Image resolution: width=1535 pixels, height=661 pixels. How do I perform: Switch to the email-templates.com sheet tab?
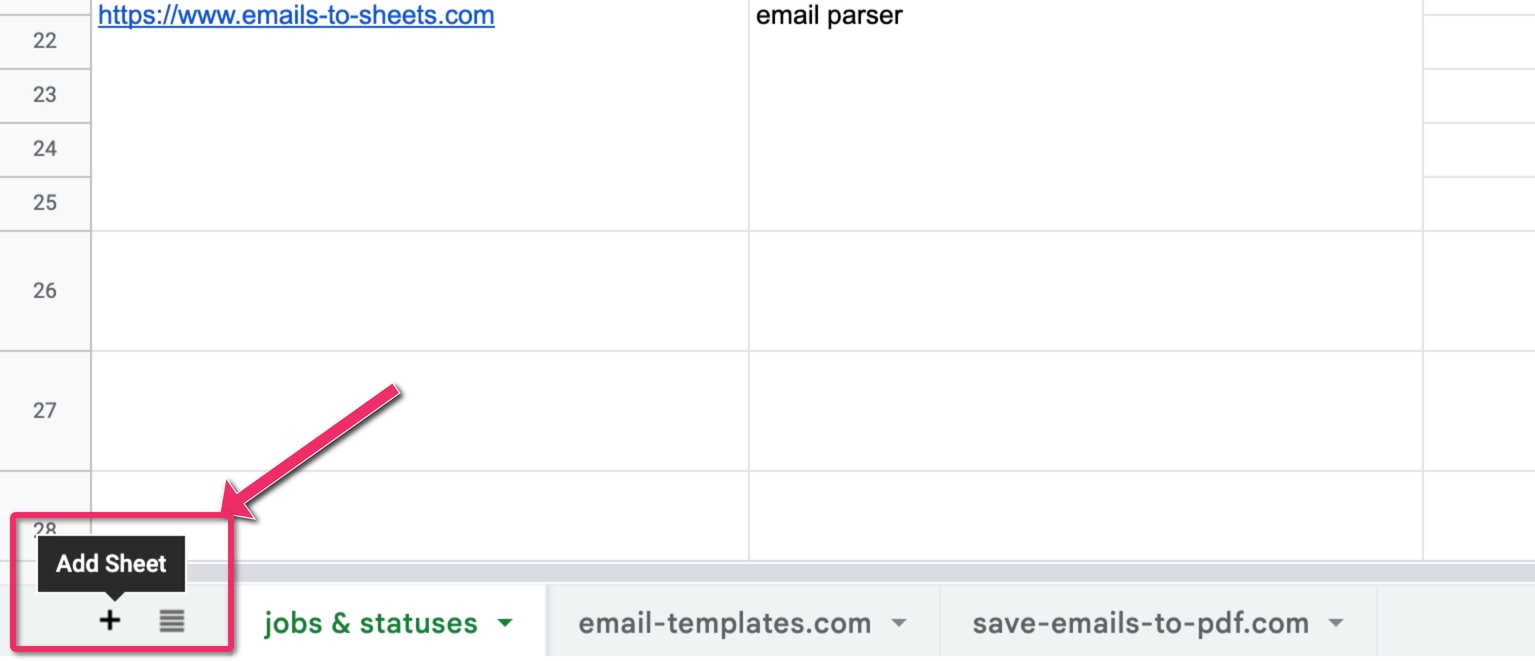point(724,624)
